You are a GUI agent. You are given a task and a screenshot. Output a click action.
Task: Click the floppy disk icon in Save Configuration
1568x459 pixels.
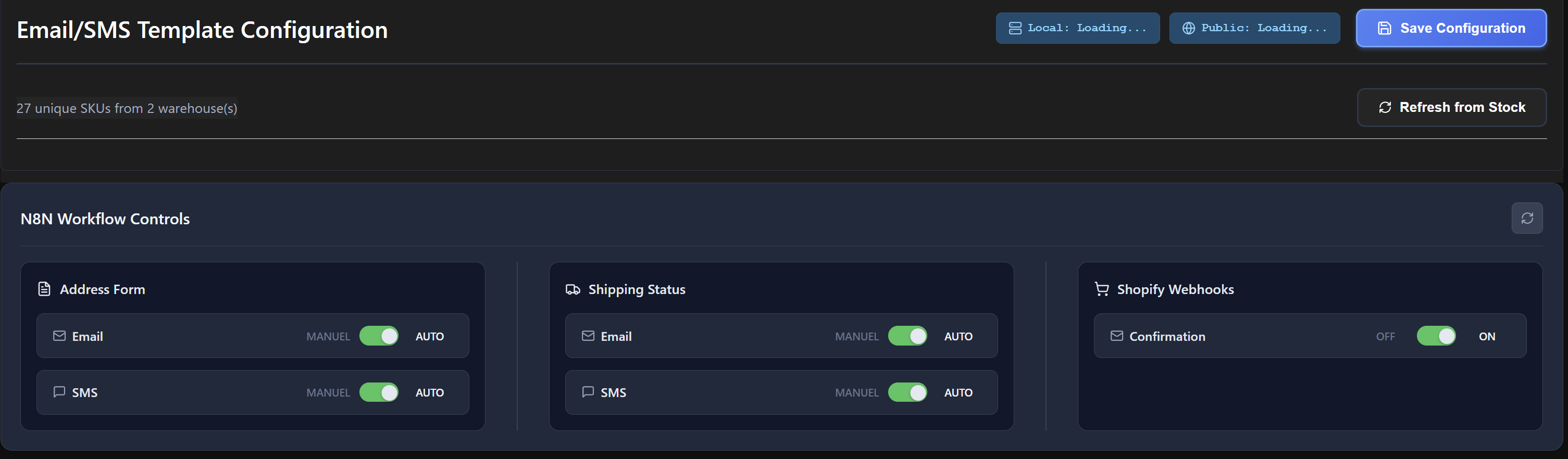1384,28
